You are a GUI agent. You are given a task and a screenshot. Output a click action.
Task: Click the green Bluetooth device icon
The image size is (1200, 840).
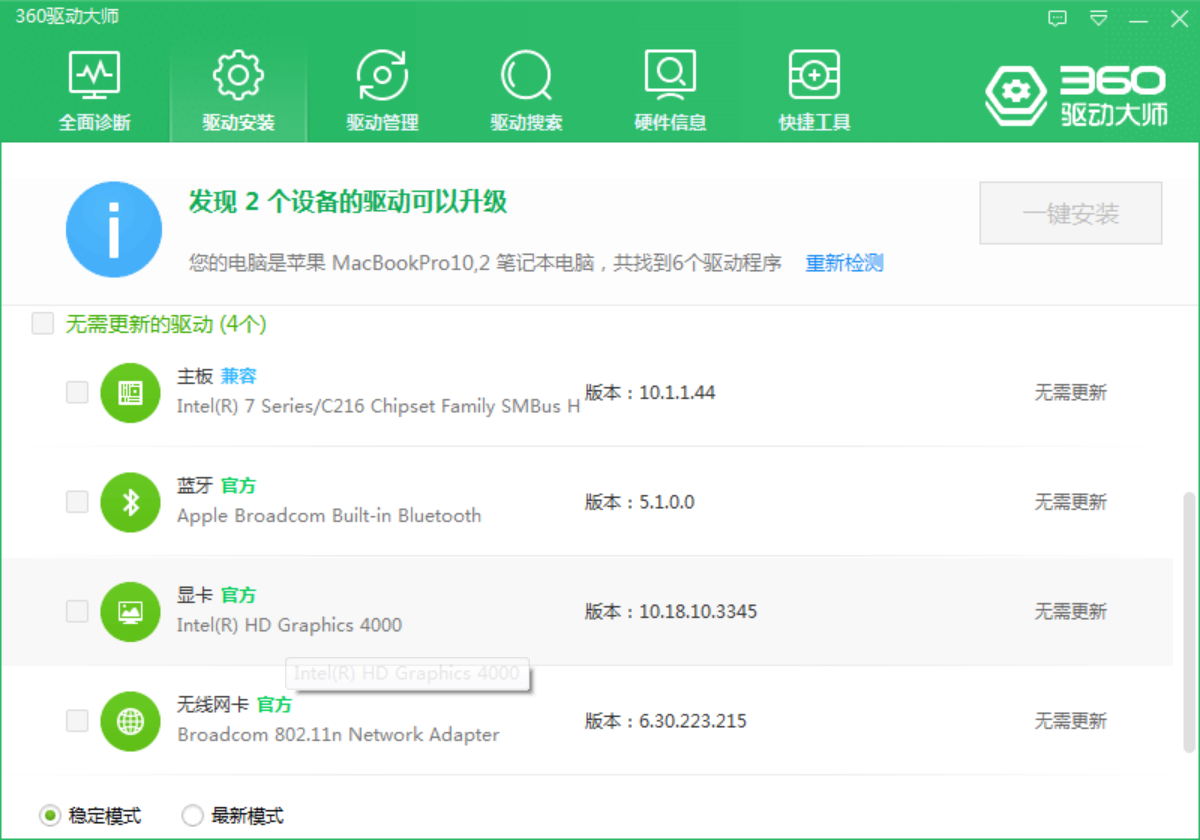(x=130, y=502)
